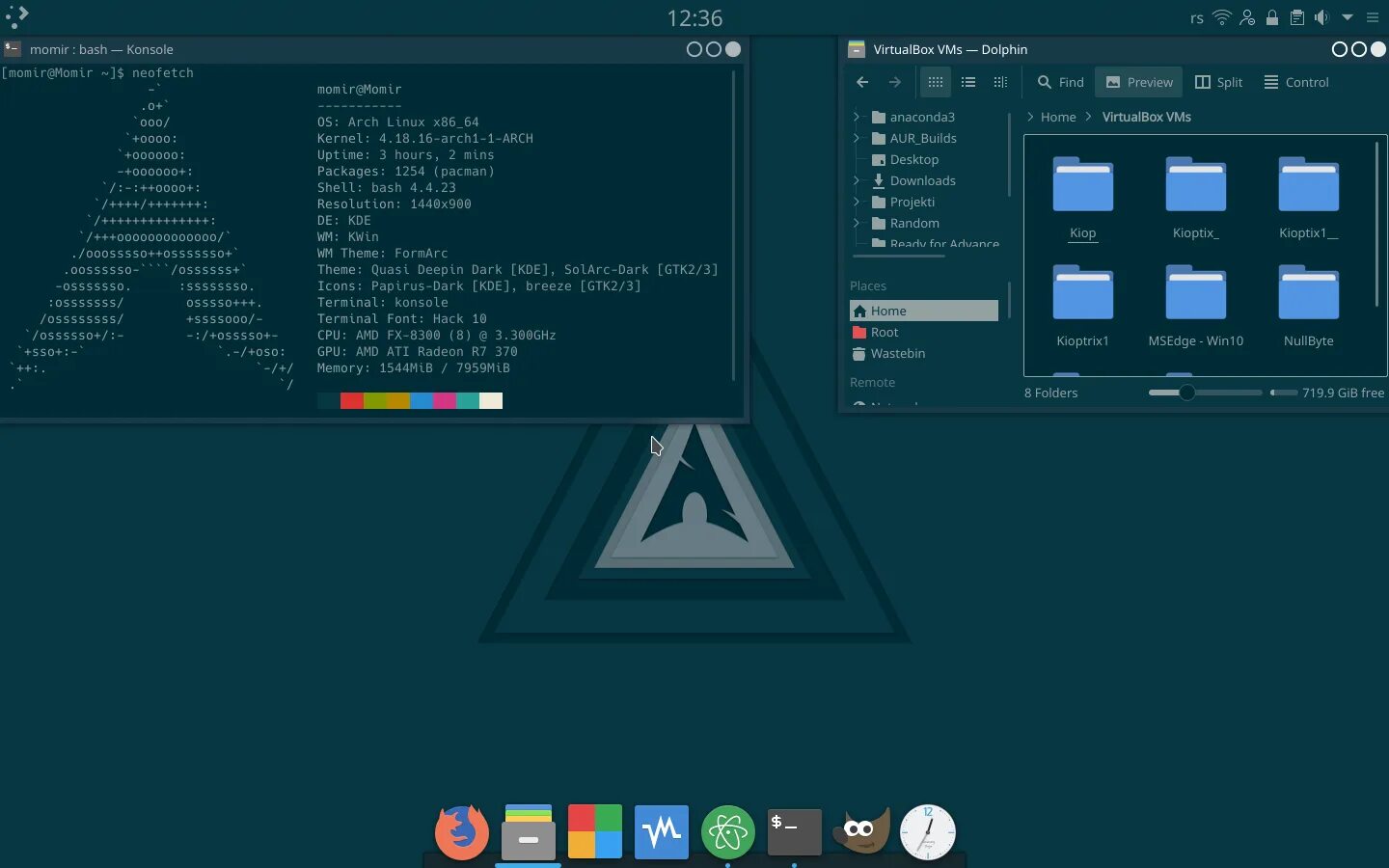The height and width of the screenshot is (868, 1389).
Task: Go forward in Dolphin navigation history
Action: [895, 82]
